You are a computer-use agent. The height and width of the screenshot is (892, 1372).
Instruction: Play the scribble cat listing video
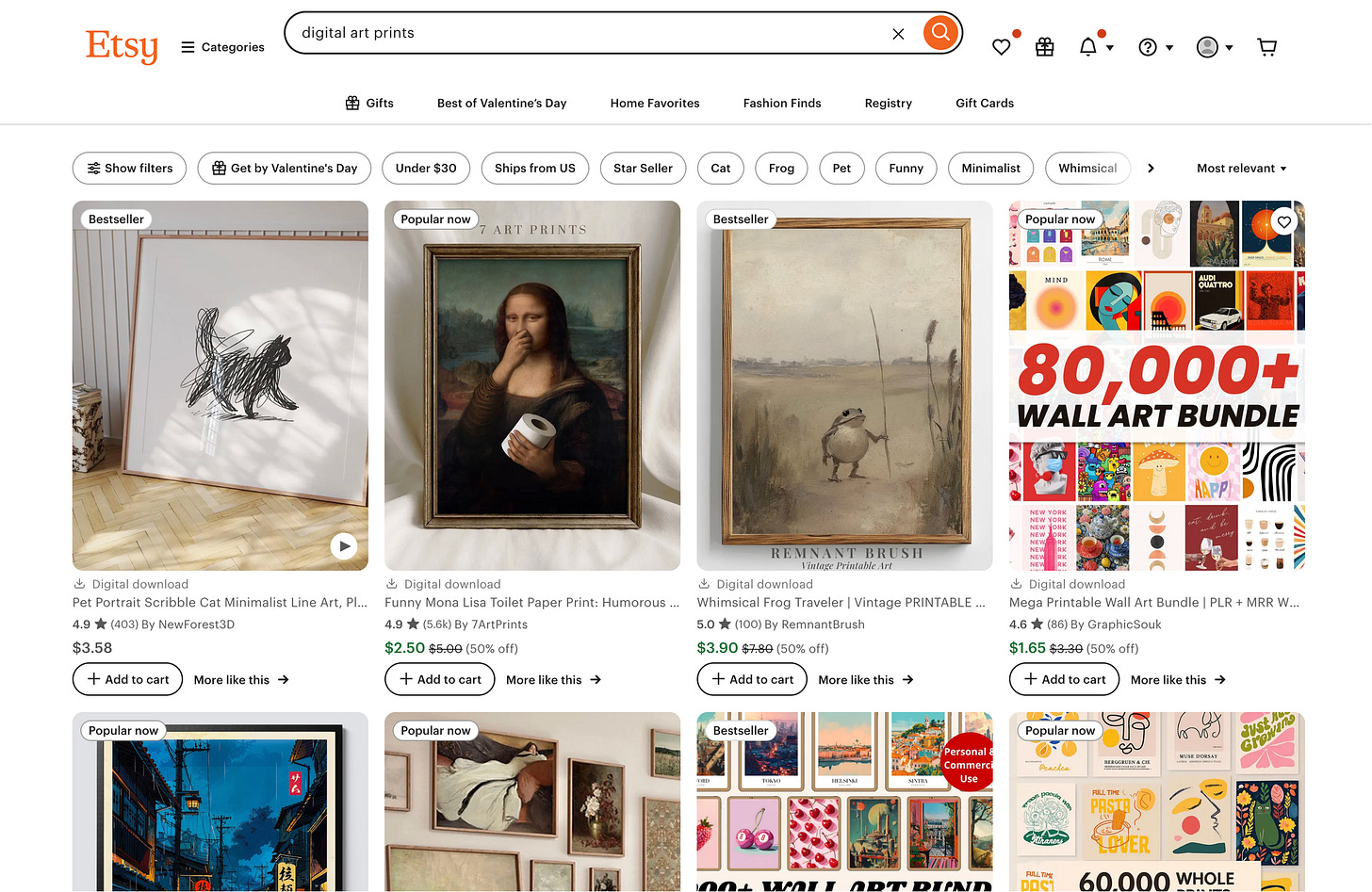(x=344, y=545)
